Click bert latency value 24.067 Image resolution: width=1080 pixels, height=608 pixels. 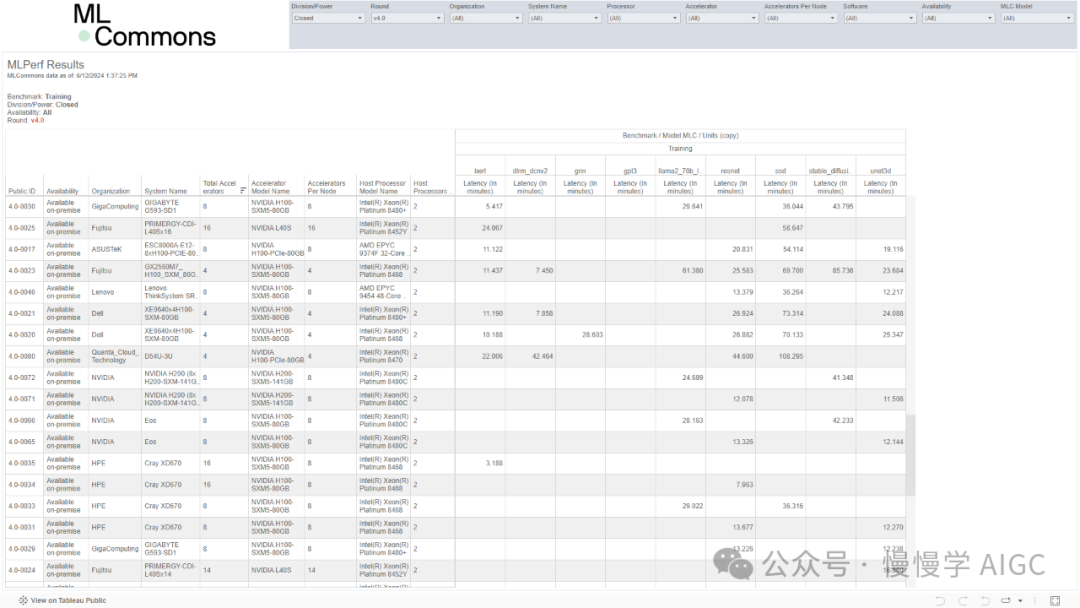492,228
